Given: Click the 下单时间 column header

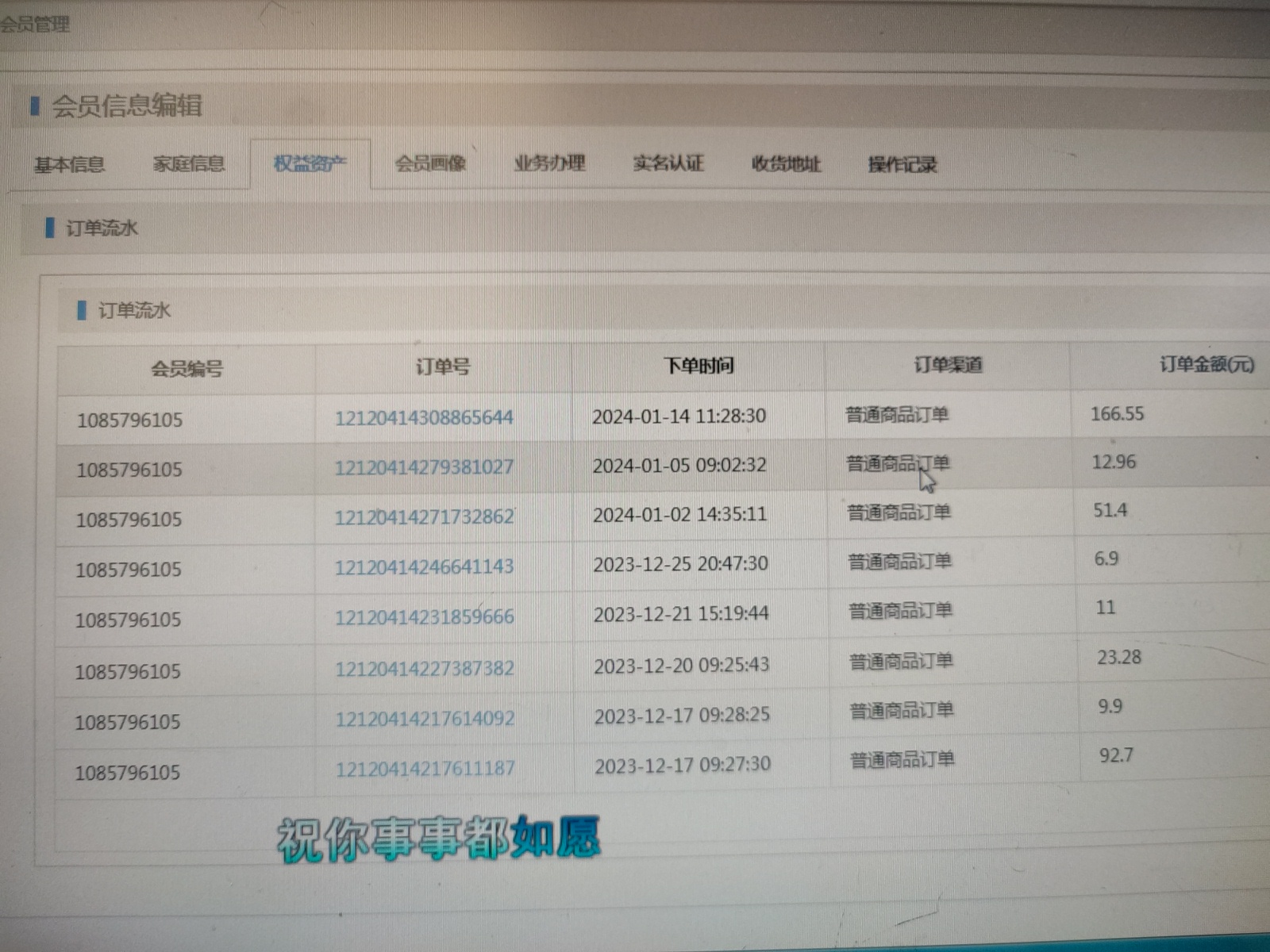Looking at the screenshot, I should (x=698, y=366).
